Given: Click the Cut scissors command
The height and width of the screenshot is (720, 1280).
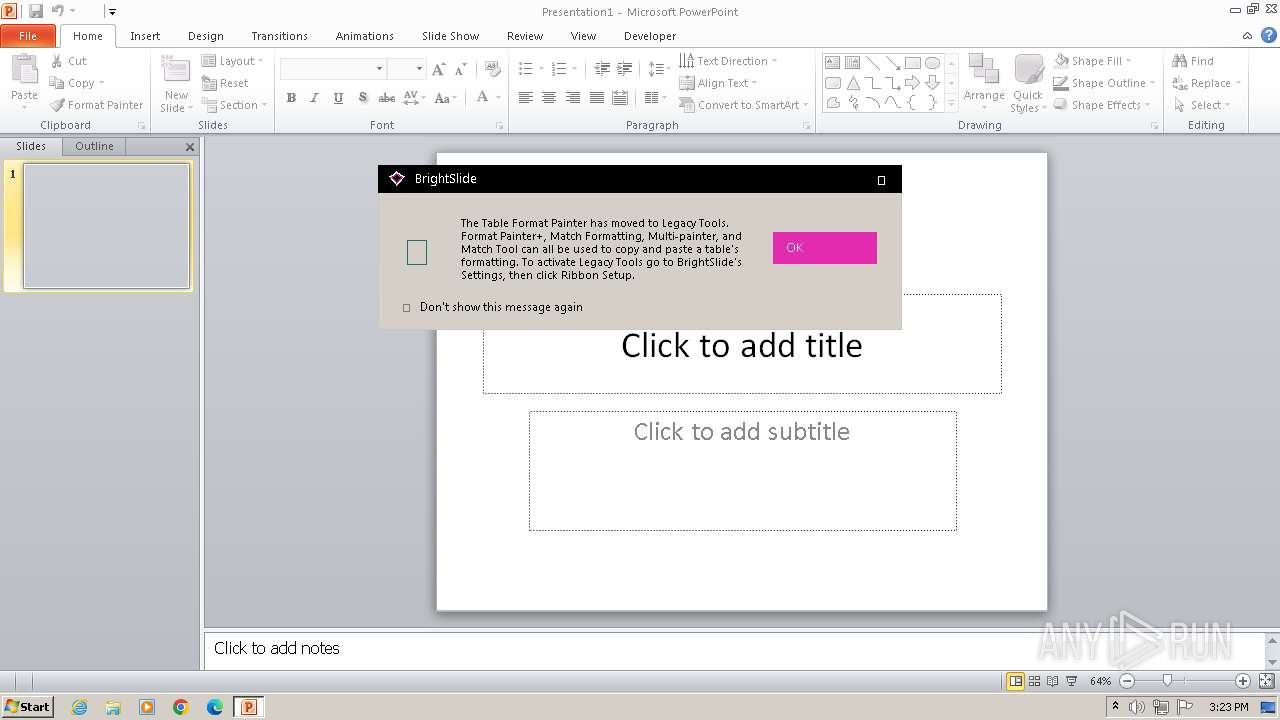Looking at the screenshot, I should coord(69,61).
